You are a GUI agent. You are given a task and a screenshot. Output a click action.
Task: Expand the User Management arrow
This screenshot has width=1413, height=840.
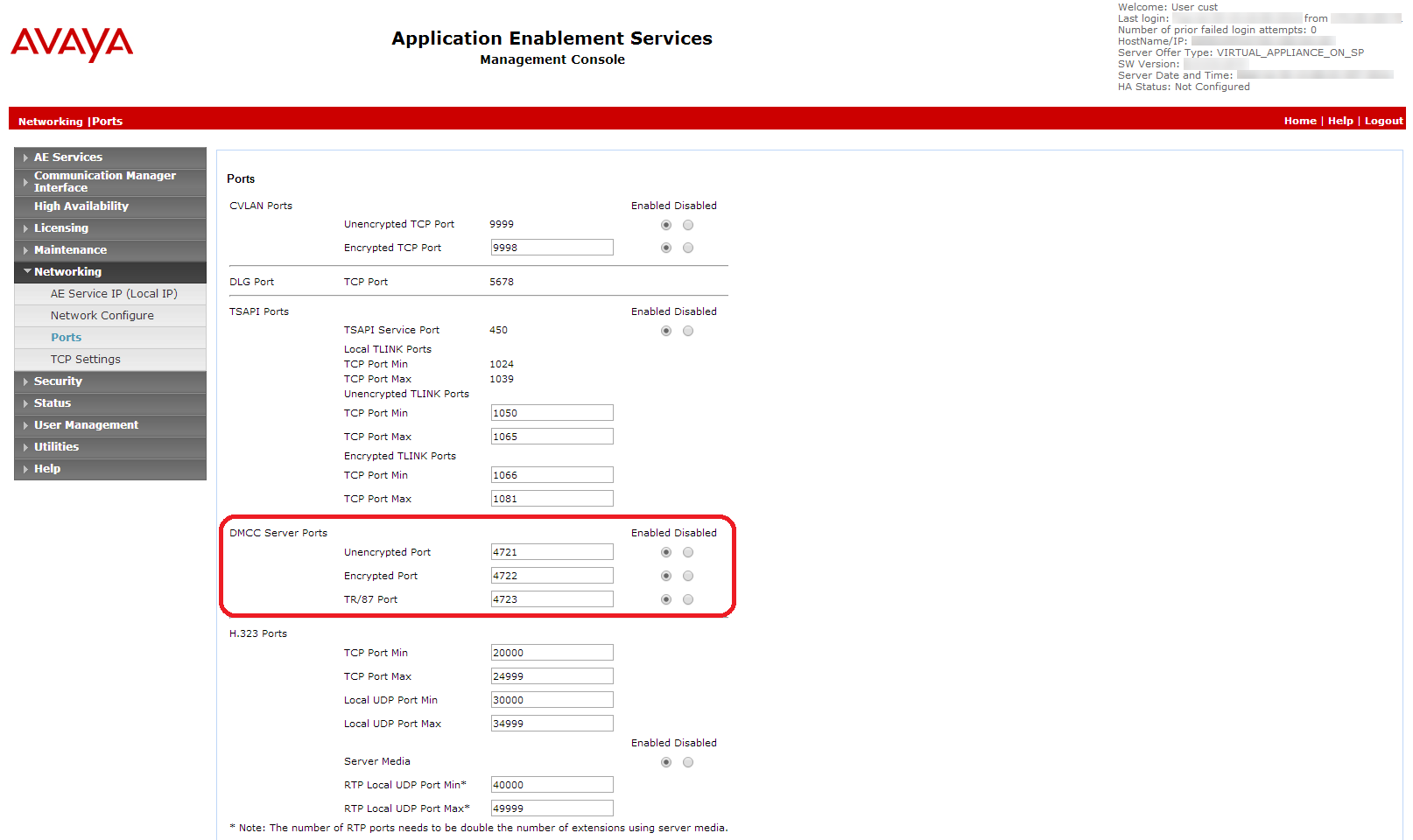(25, 425)
